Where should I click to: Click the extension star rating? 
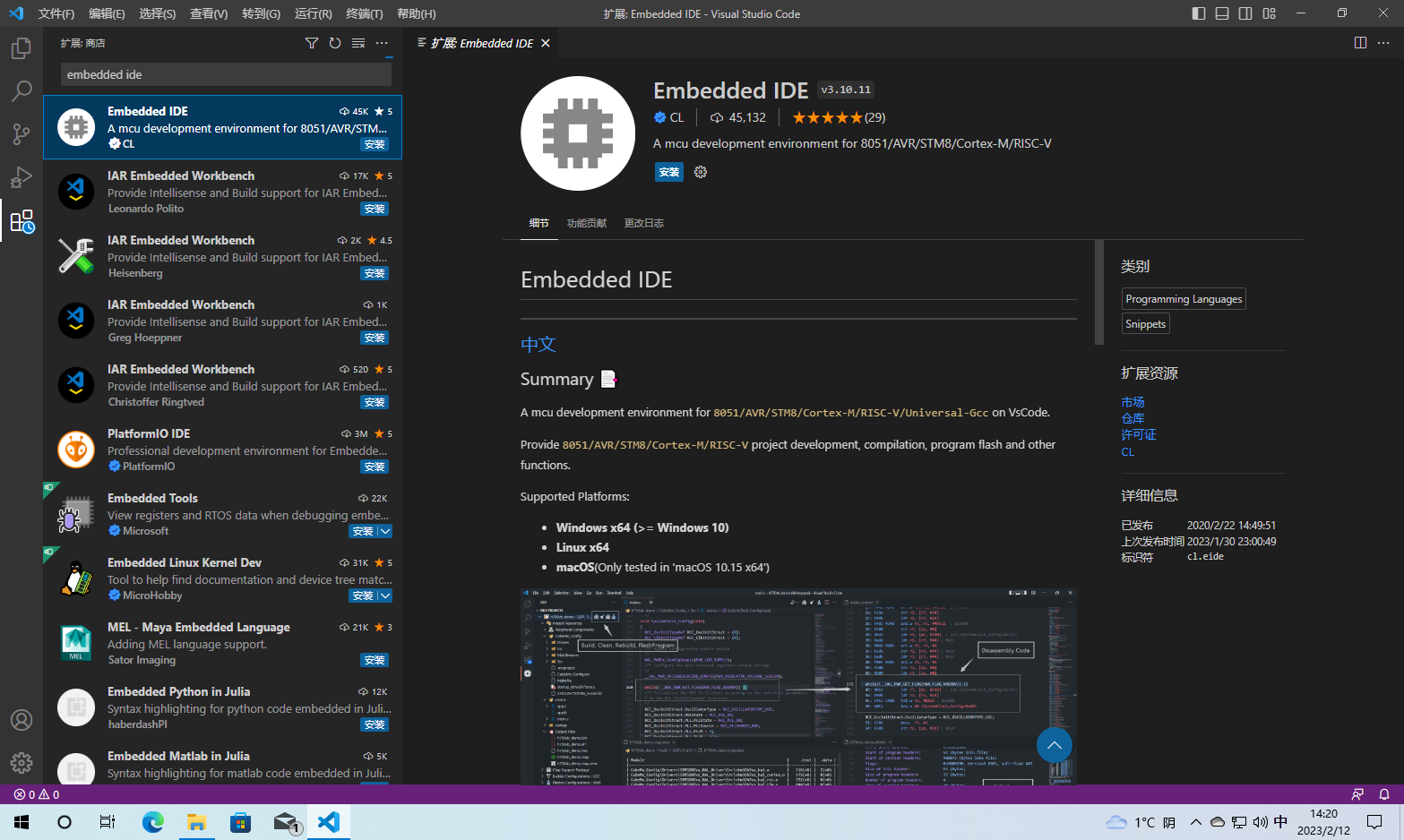tap(839, 117)
